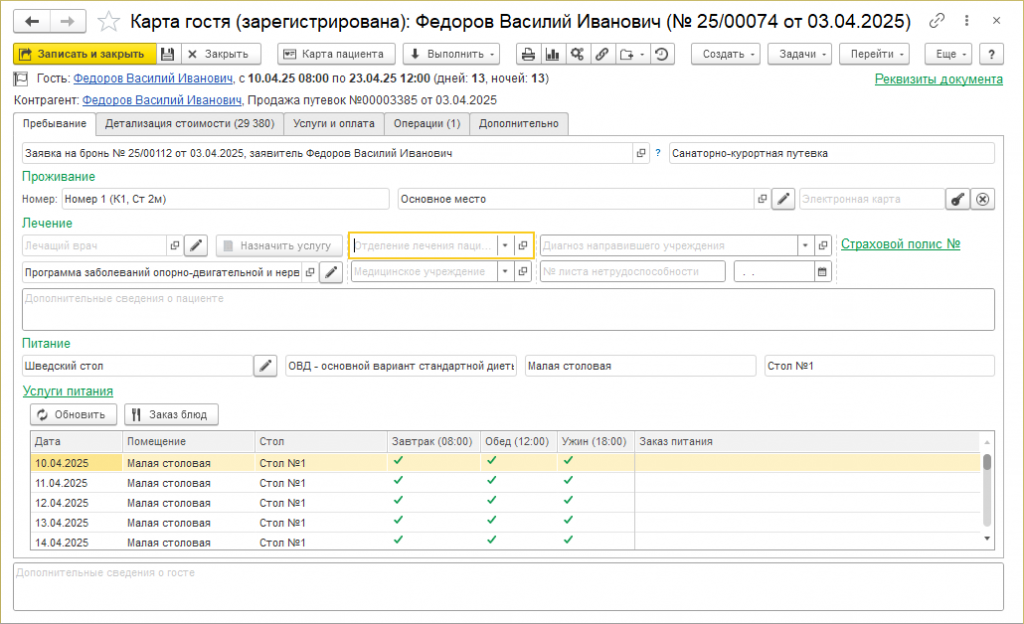Edit accommodation with the pencil after Основное место
1024x624 pixels.
coord(783,199)
